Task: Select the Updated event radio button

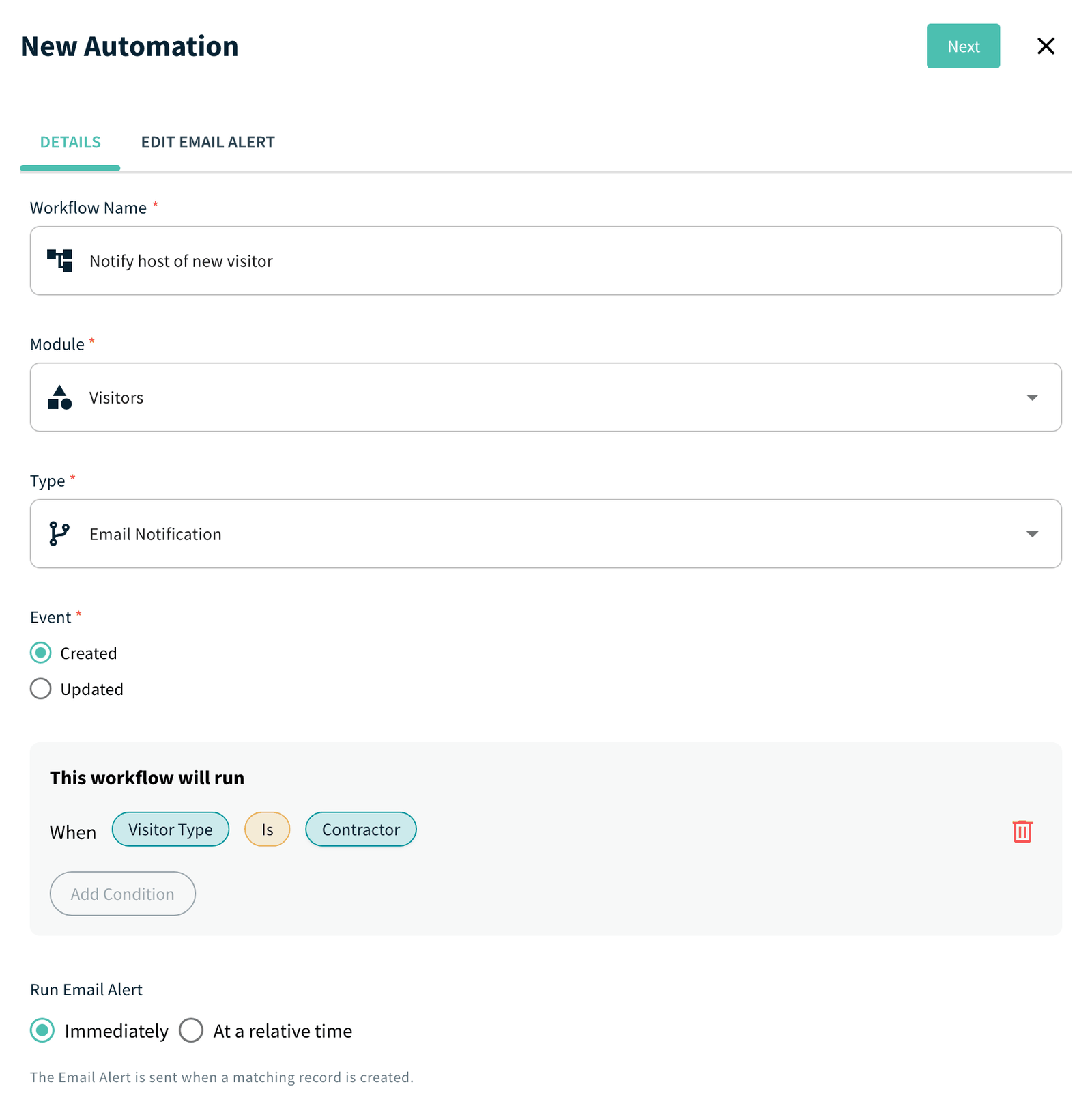Action: [x=41, y=688]
